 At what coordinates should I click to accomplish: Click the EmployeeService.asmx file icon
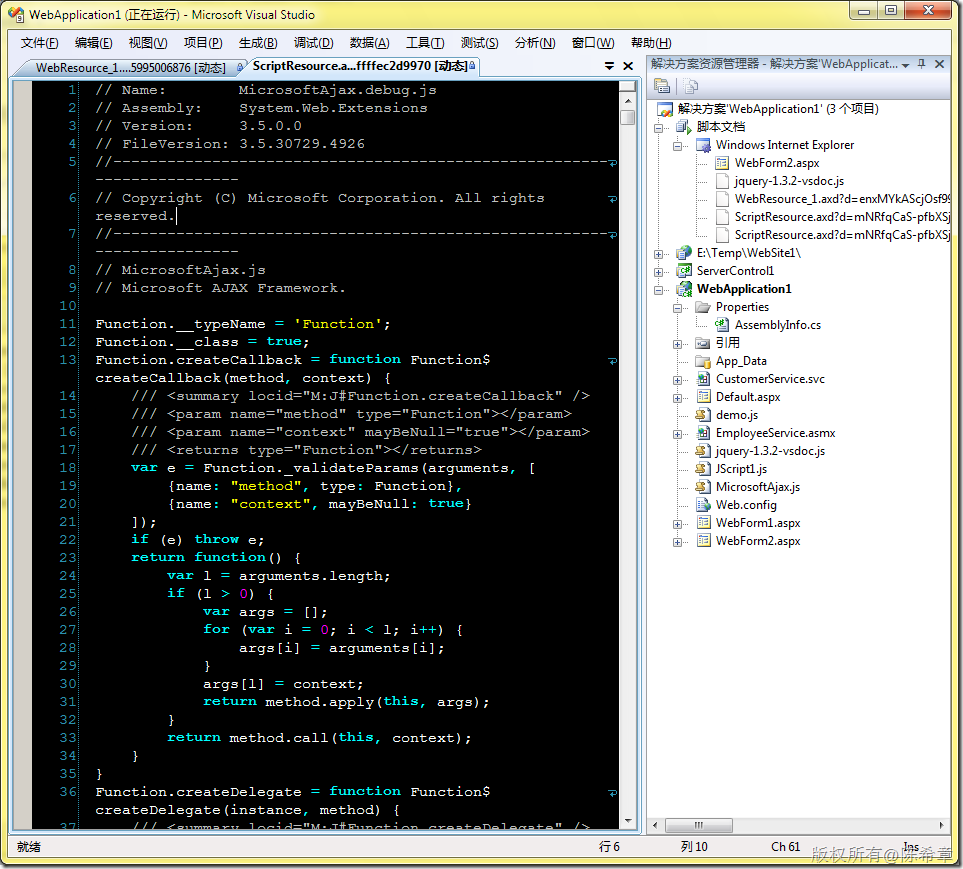[703, 433]
